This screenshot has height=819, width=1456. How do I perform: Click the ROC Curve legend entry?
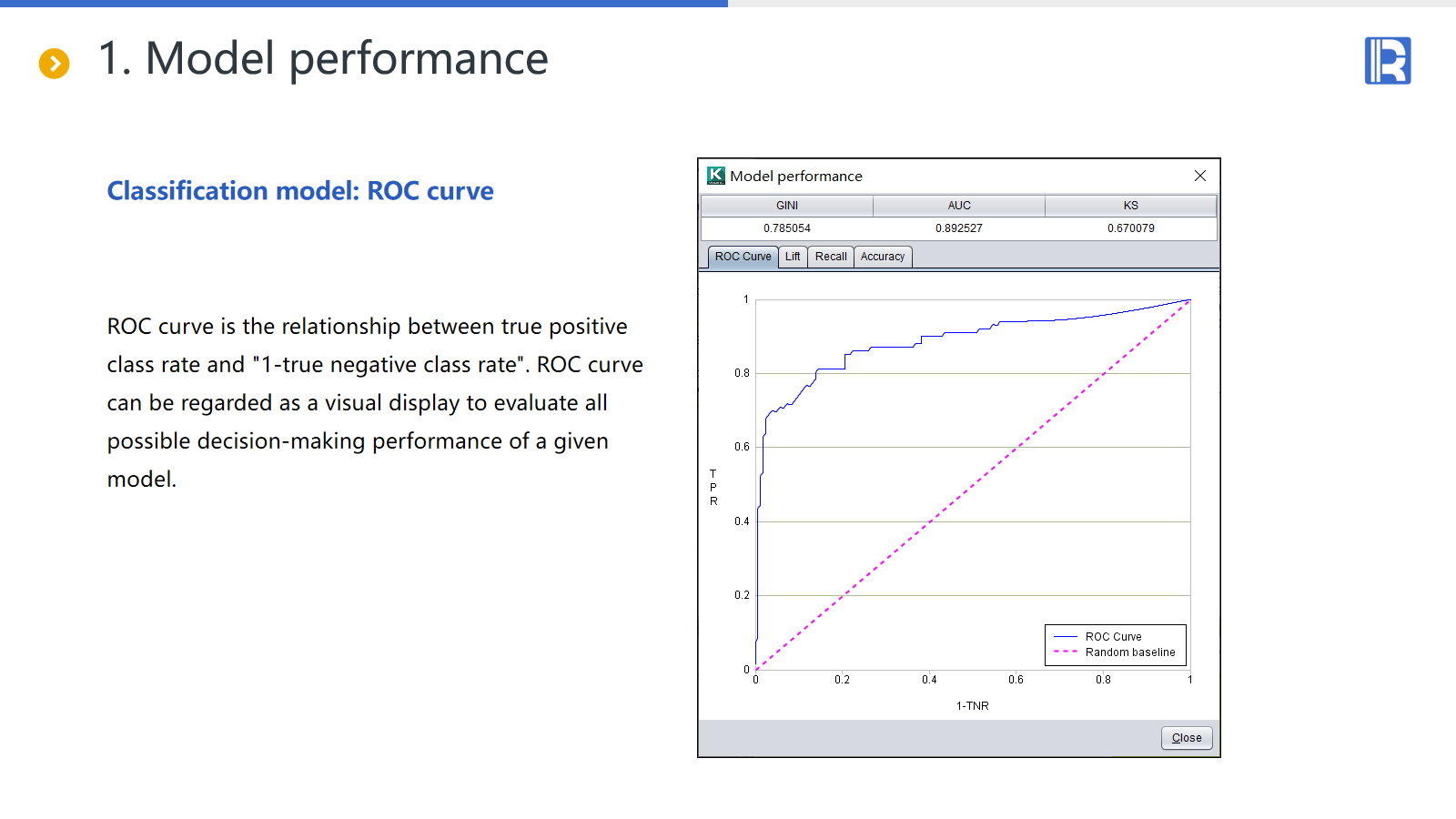coord(1113,637)
